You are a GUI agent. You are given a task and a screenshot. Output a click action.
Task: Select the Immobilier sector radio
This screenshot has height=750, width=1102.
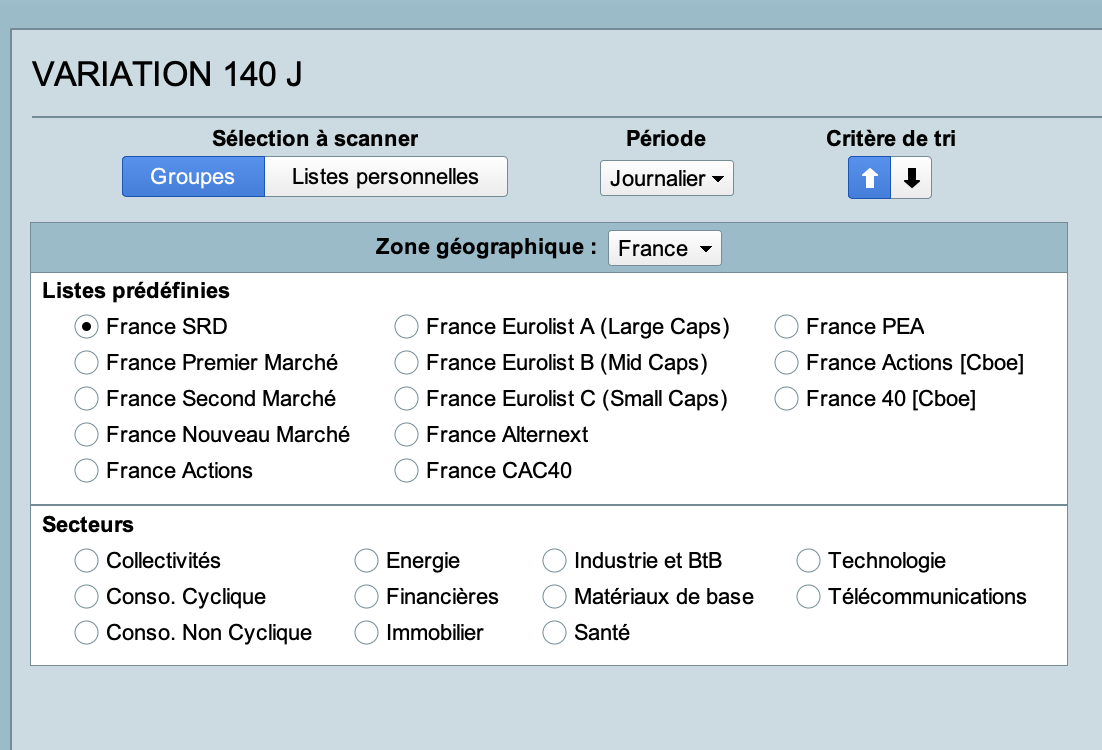[x=368, y=633]
